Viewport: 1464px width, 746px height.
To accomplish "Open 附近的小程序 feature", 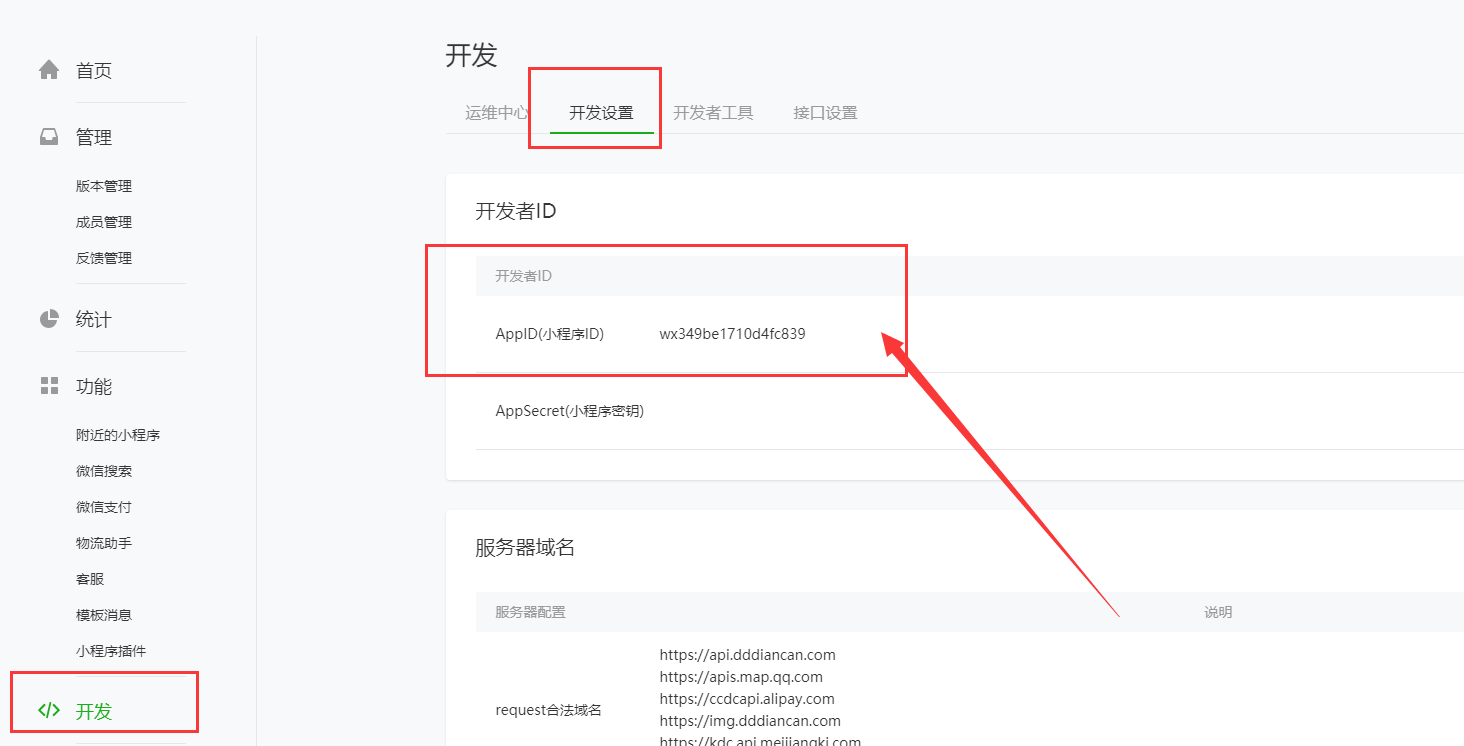I will [x=118, y=435].
